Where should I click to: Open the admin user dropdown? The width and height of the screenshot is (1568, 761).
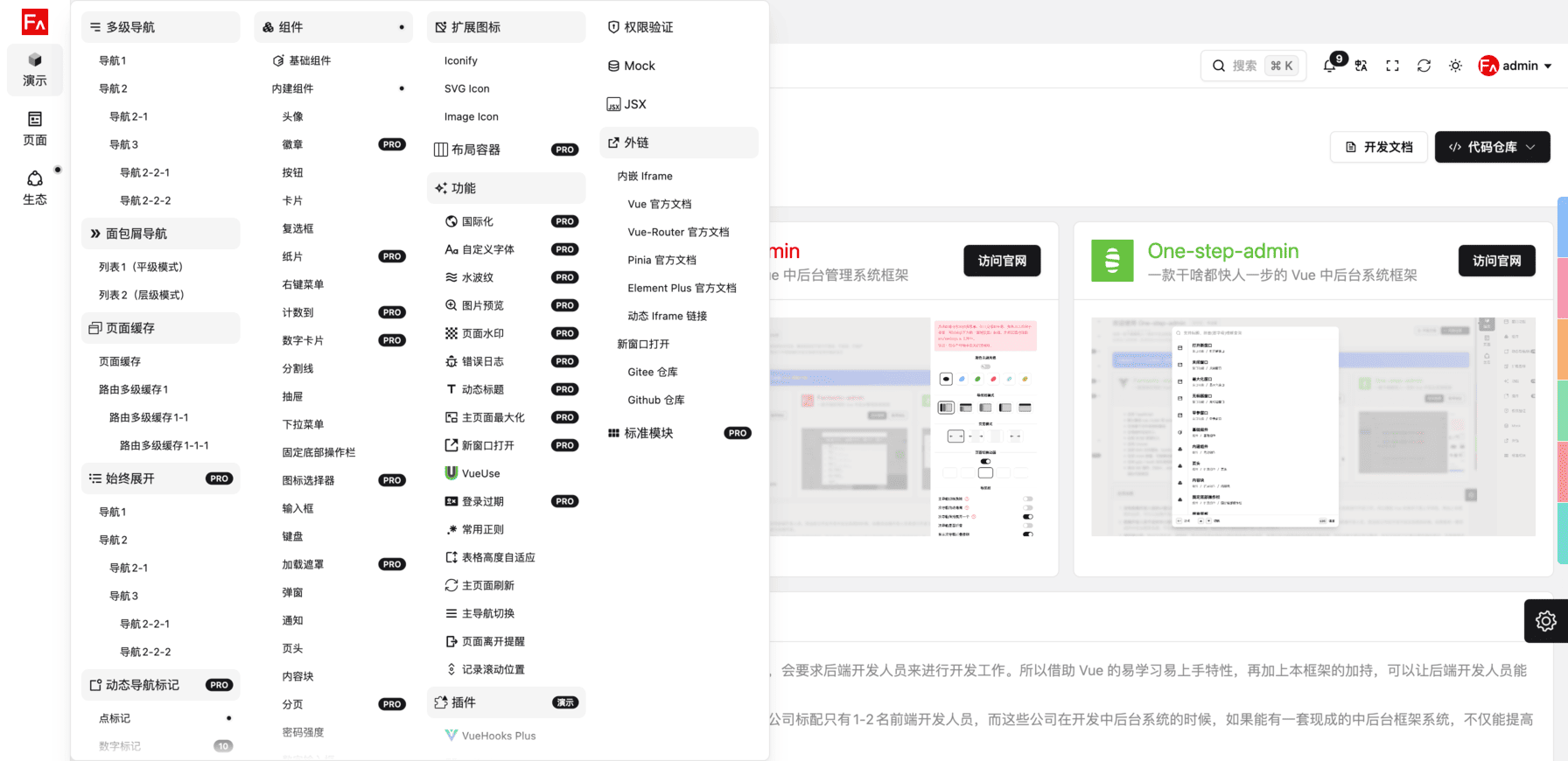tap(1515, 66)
